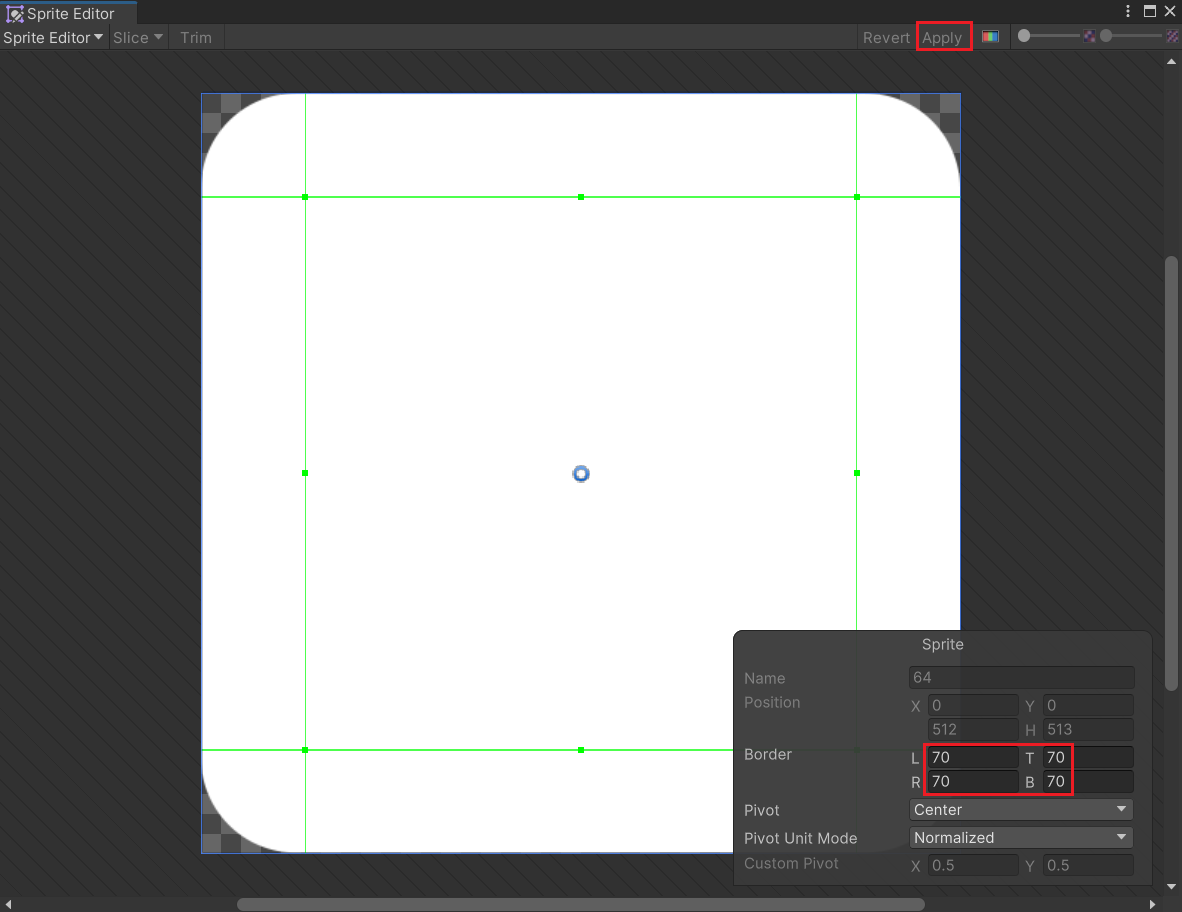
Task: Open the Pivot Unit Mode Normalized dropdown
Action: [x=1021, y=837]
